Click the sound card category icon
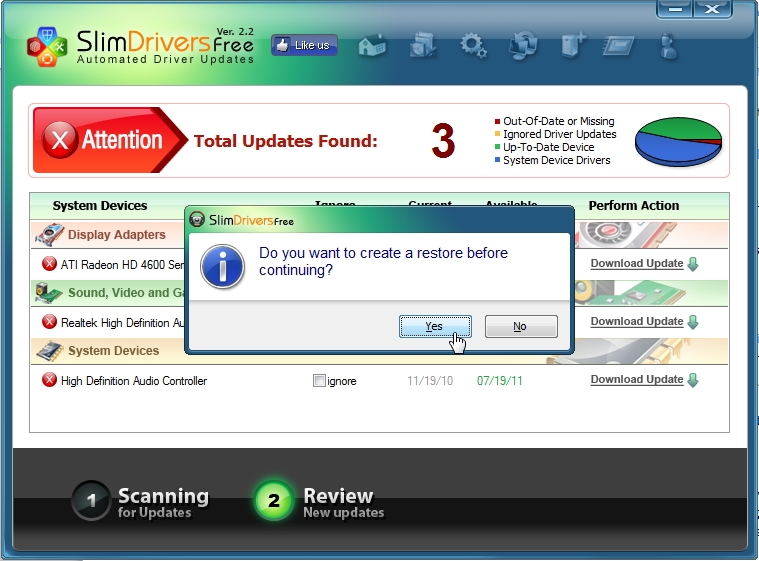This screenshot has width=759, height=561. (x=49, y=293)
